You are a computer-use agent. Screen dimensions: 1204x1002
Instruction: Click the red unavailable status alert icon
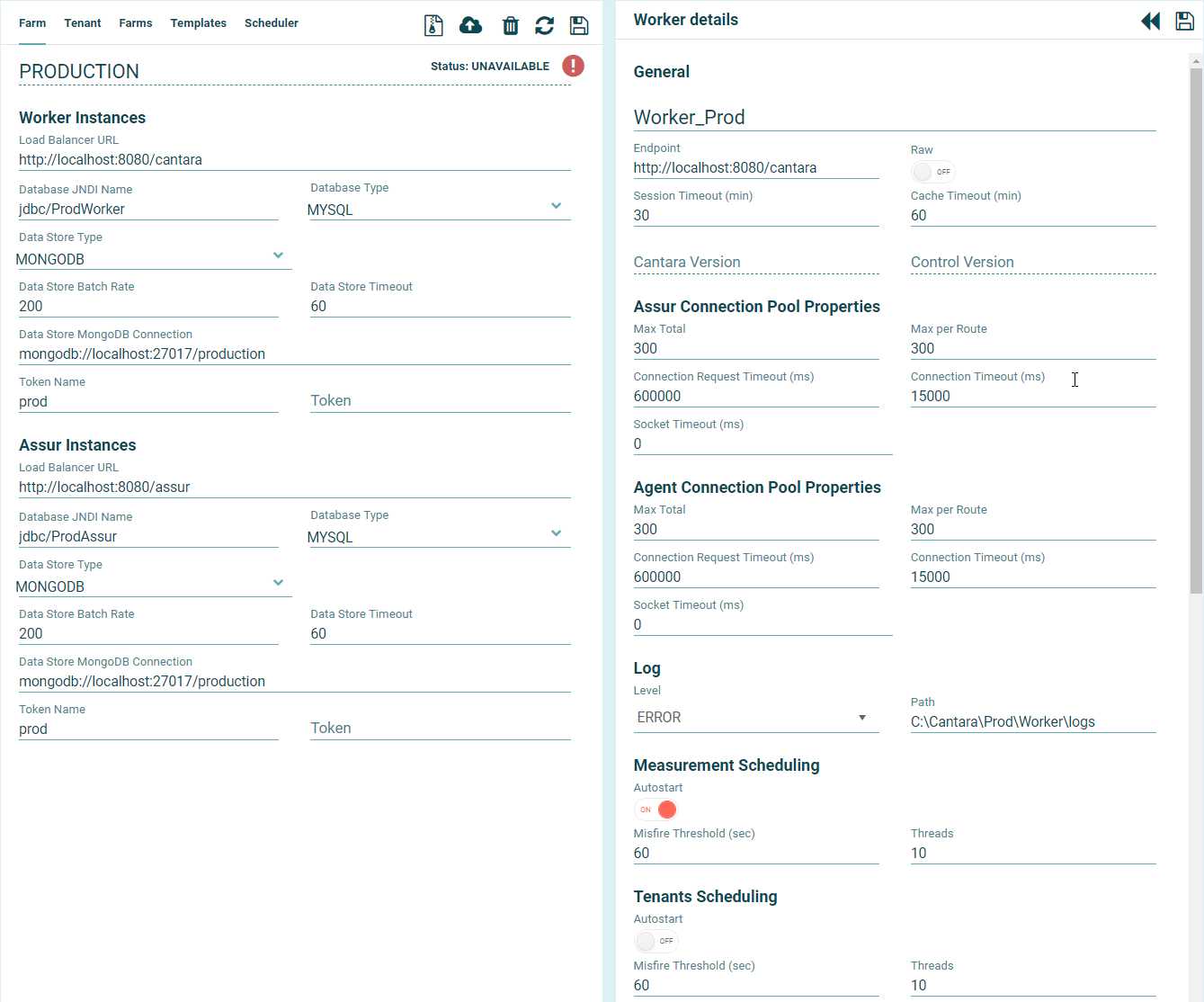tap(573, 66)
